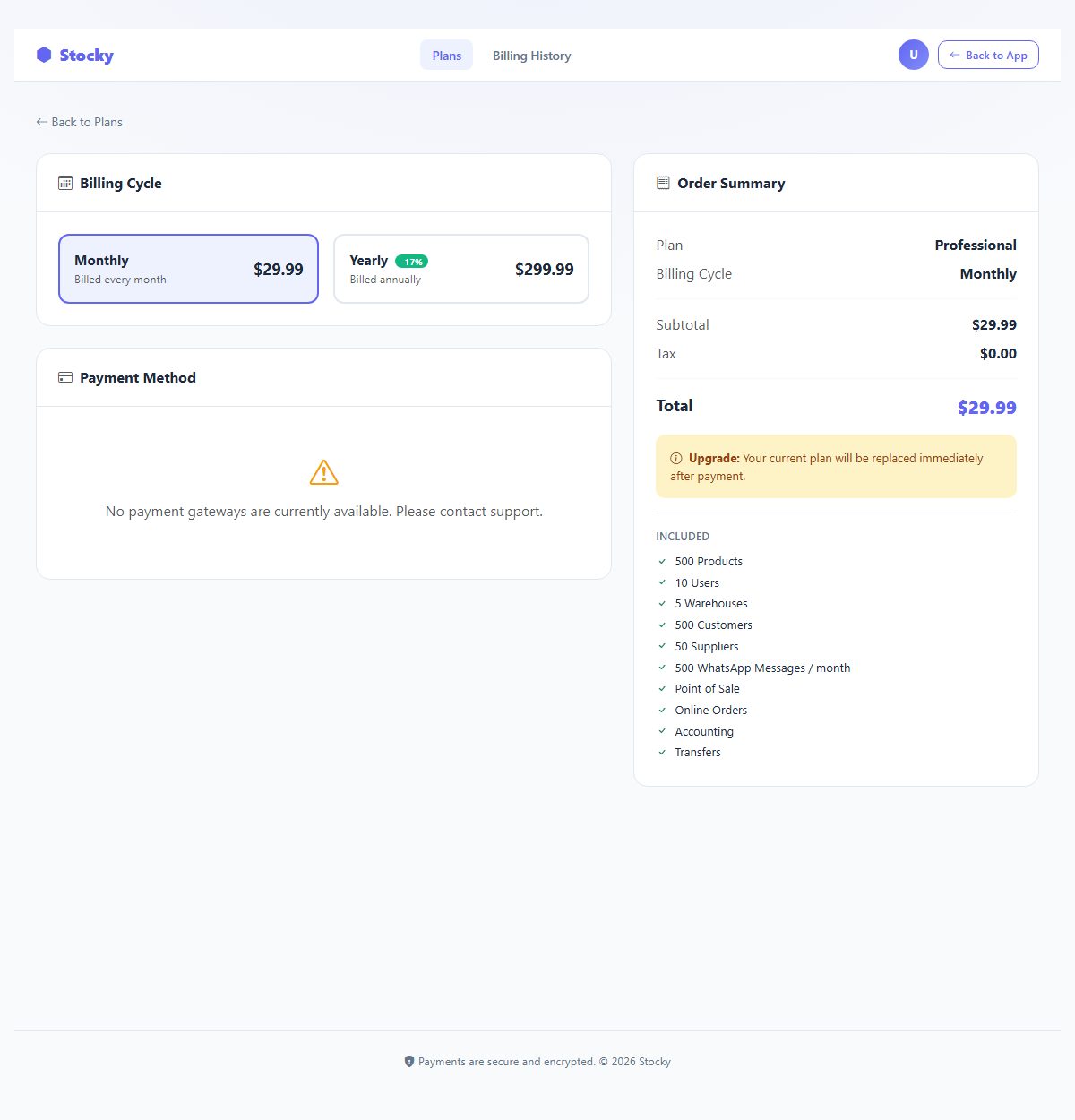Click the 'Billed annually' caption

[x=385, y=280]
